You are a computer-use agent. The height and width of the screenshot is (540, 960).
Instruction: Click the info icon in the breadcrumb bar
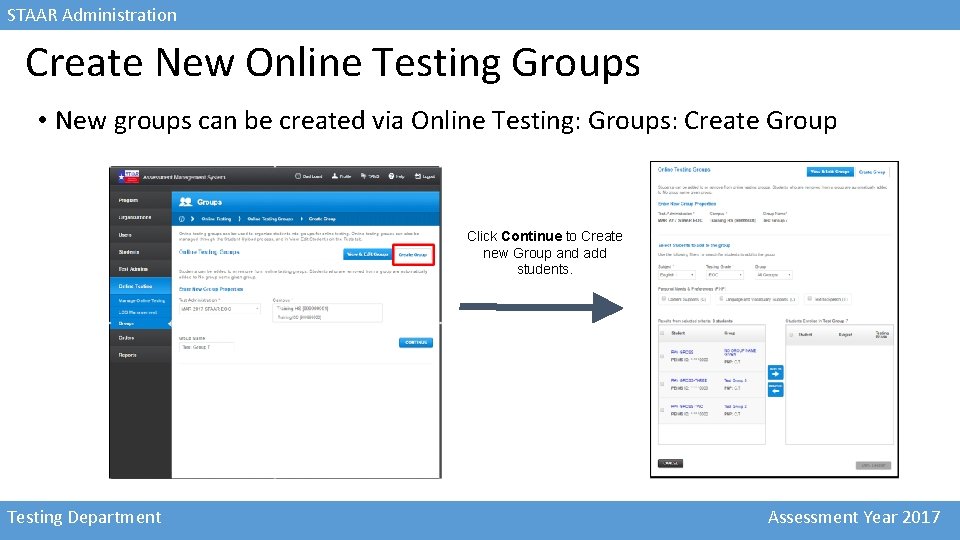pos(182,219)
